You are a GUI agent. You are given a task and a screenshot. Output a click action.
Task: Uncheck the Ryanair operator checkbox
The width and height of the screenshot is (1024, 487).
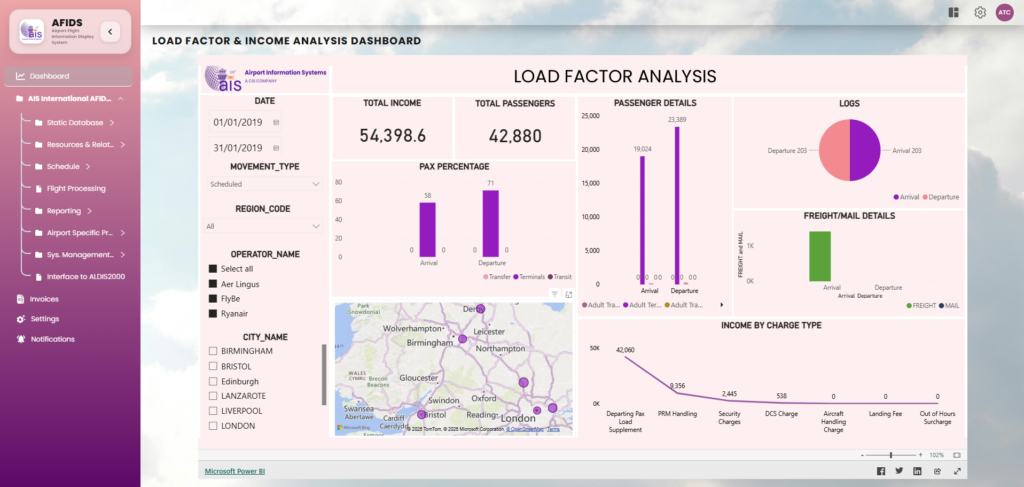213,314
